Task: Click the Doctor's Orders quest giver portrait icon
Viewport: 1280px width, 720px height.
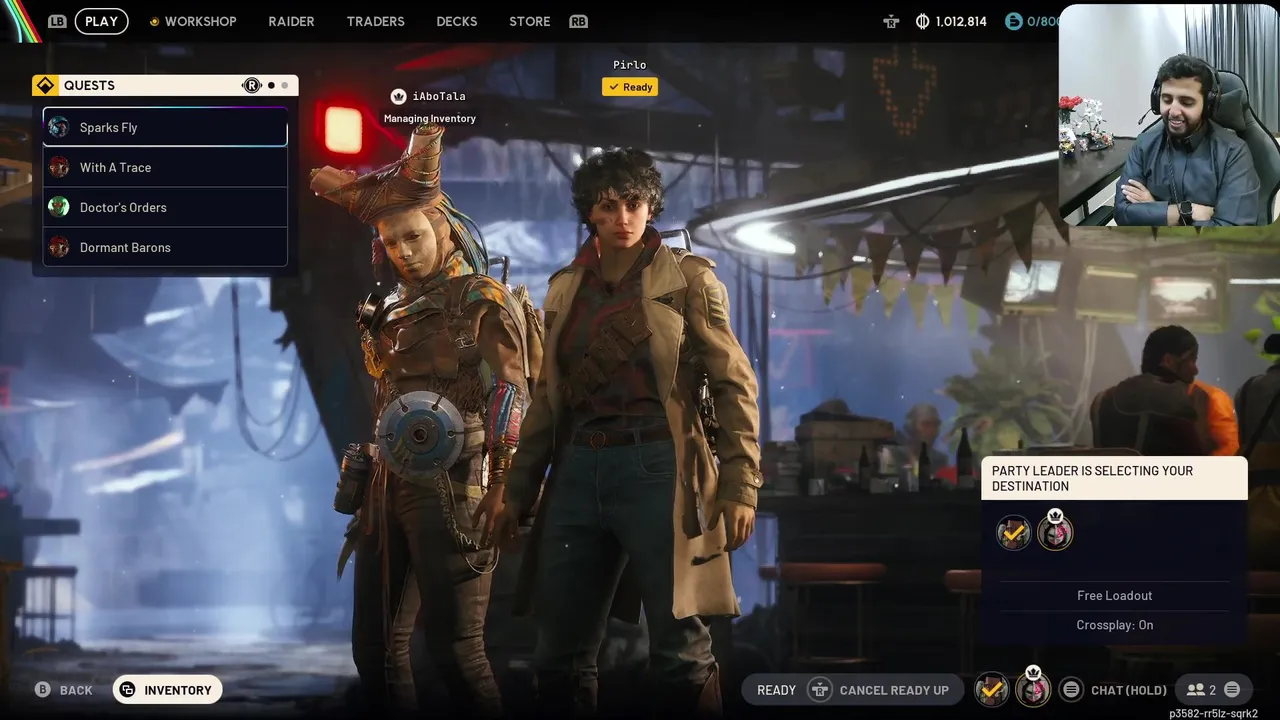Action: tap(59, 207)
